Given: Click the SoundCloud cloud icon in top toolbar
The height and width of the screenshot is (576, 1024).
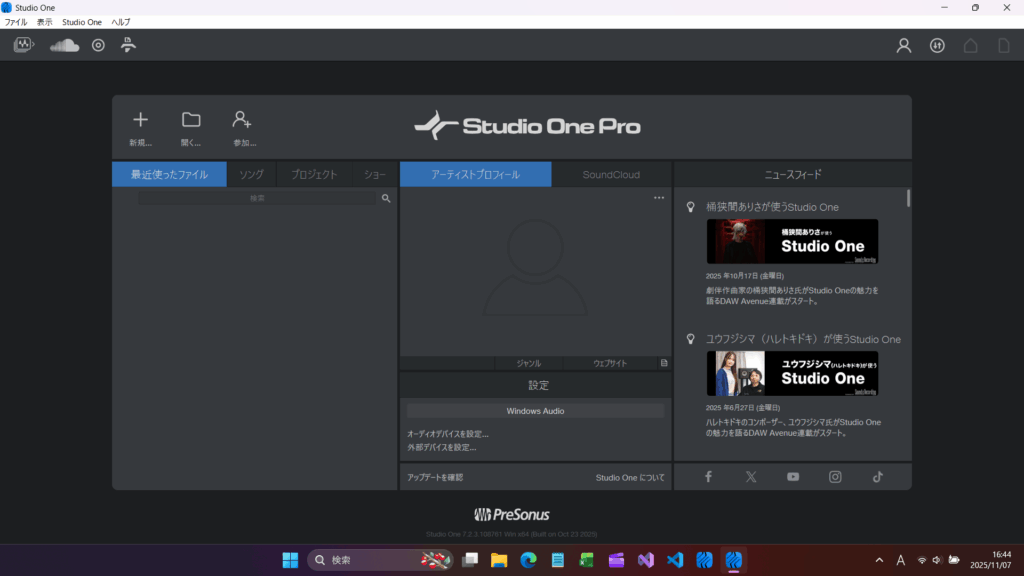Looking at the screenshot, I should tap(64, 45).
